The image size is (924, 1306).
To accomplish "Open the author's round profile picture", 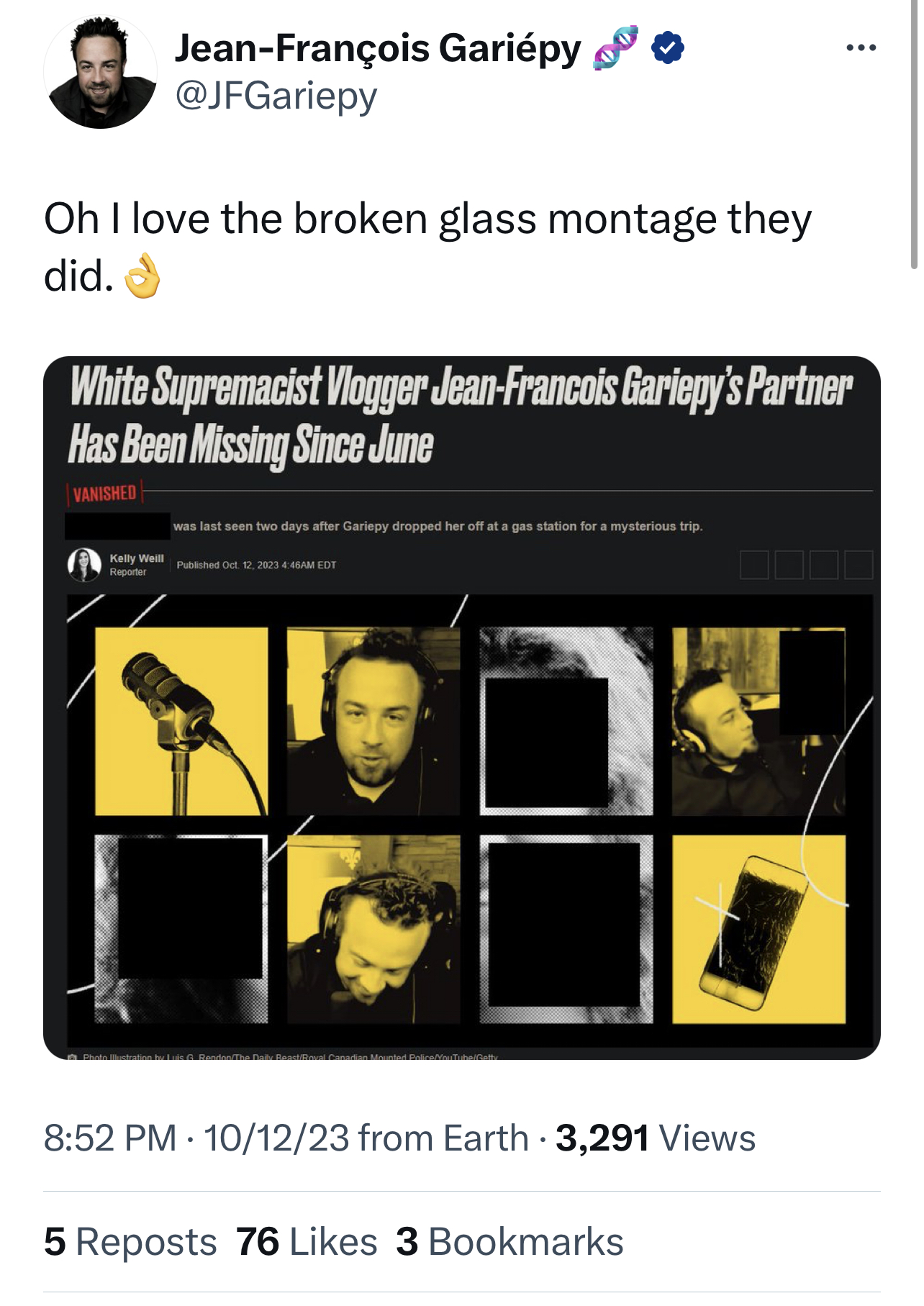I will pyautogui.click(x=100, y=72).
